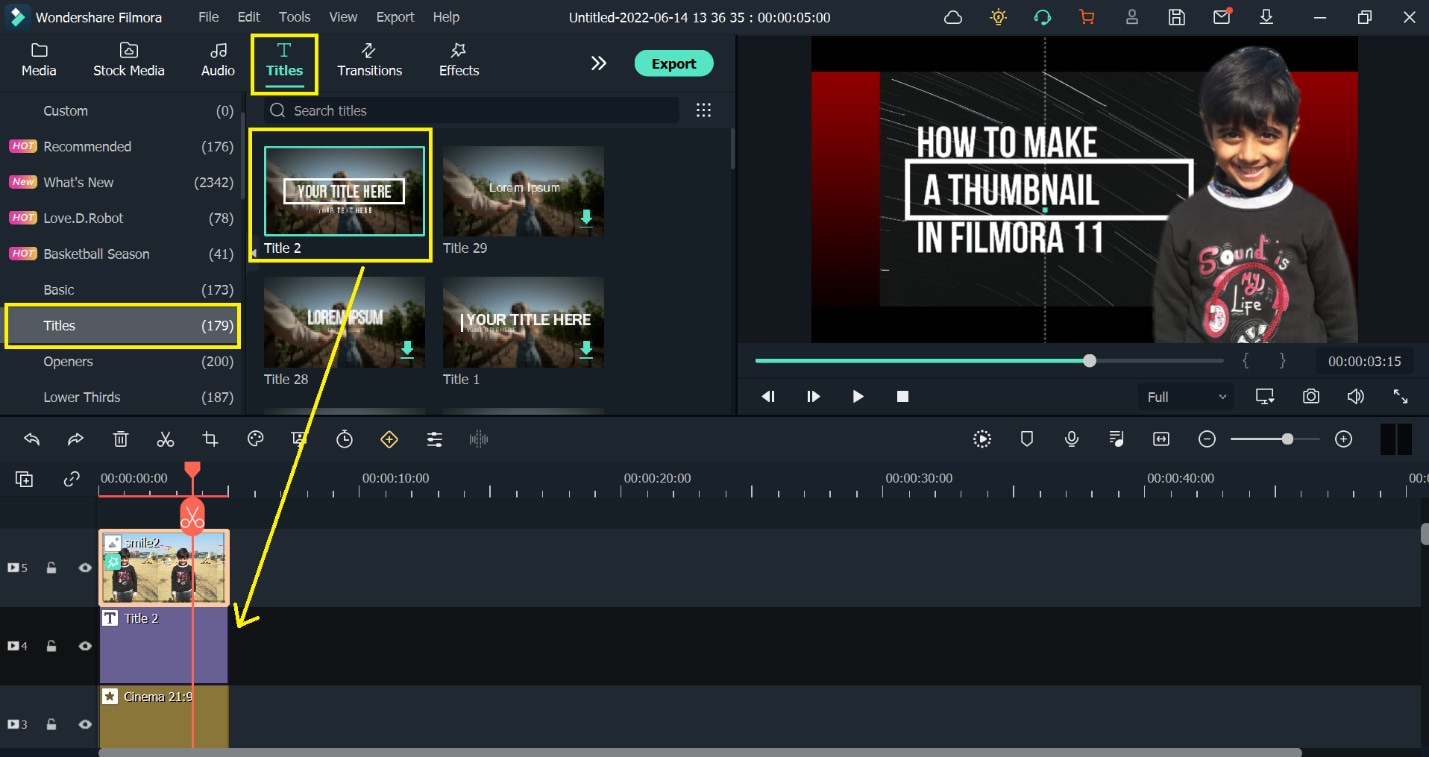
Task: Click zoom-to-fit timeline icon
Action: pyautogui.click(x=1161, y=439)
